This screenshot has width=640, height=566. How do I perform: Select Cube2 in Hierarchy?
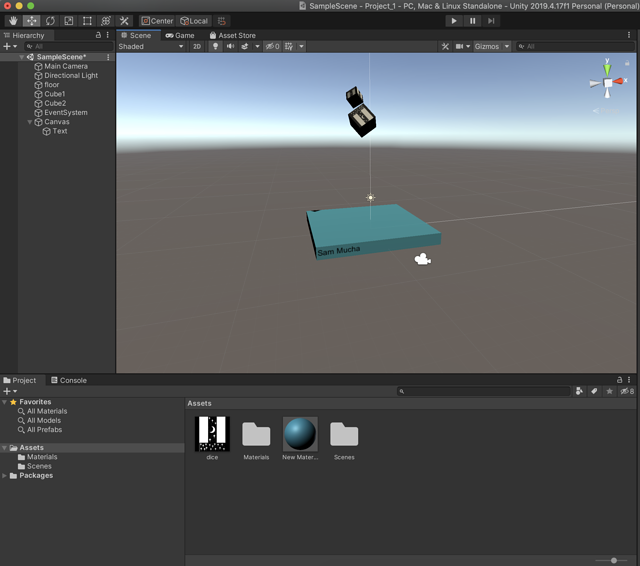point(55,103)
